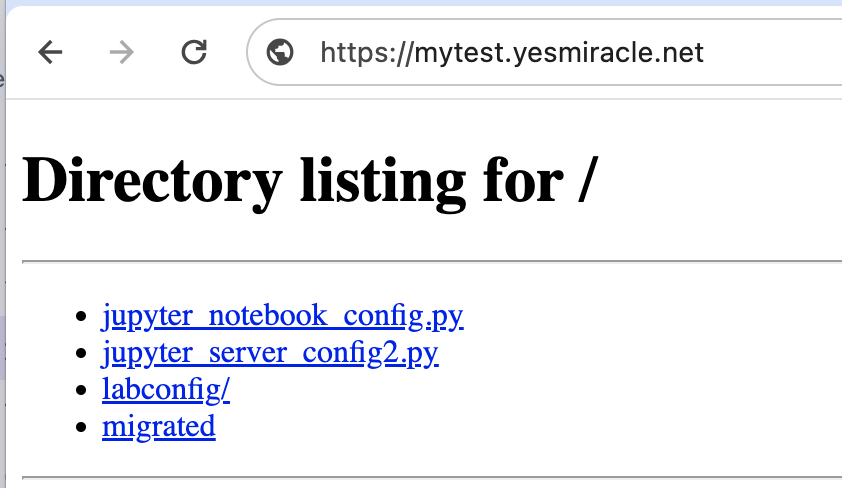
Task: Click the bullet beside migrated
Action: [x=82, y=428]
